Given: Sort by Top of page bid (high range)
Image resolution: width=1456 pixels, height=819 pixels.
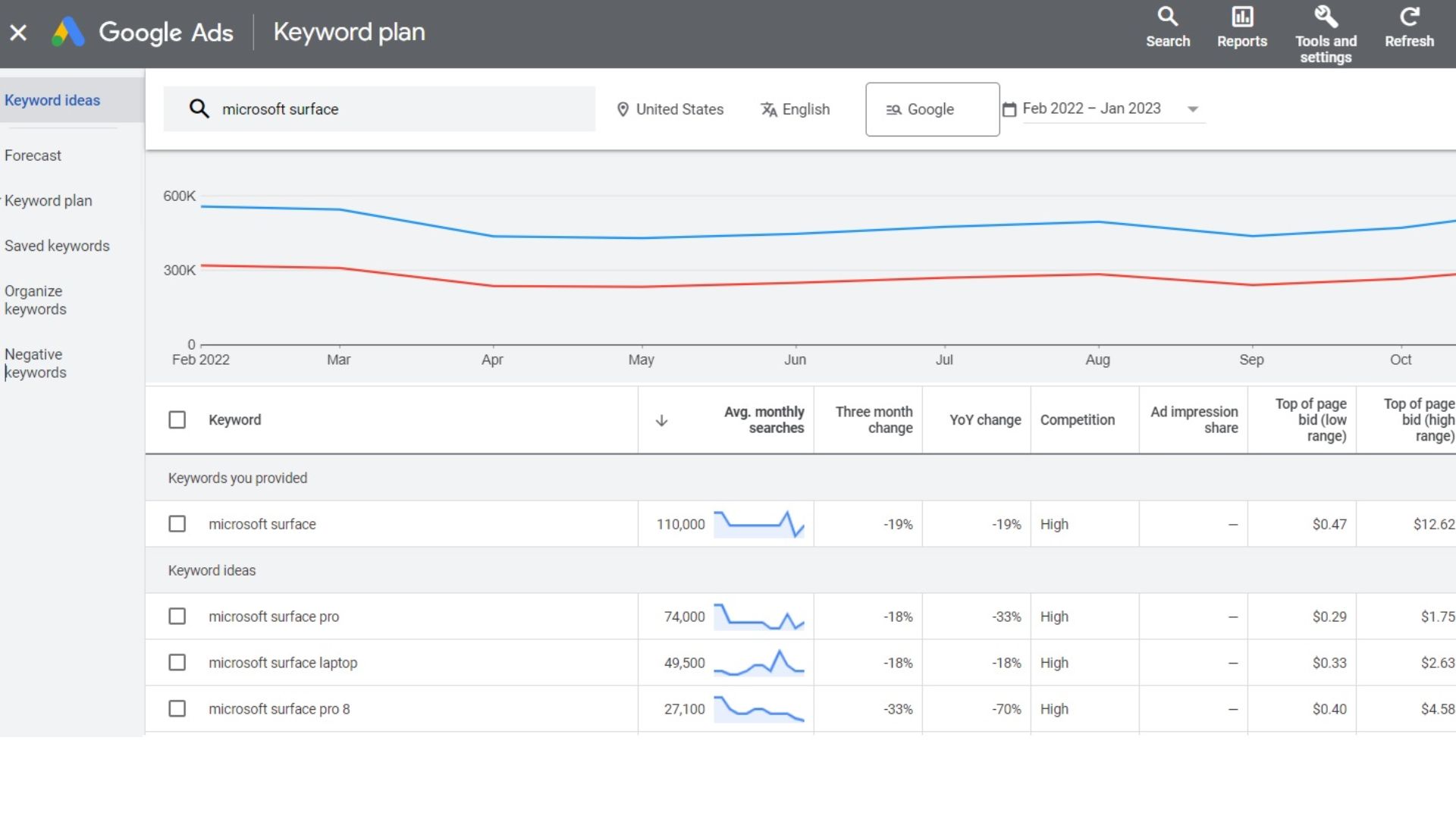Looking at the screenshot, I should 1419,420.
